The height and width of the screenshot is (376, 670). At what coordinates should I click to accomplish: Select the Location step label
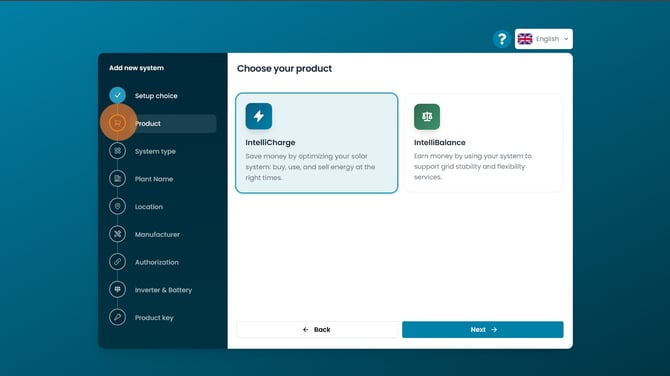149,207
